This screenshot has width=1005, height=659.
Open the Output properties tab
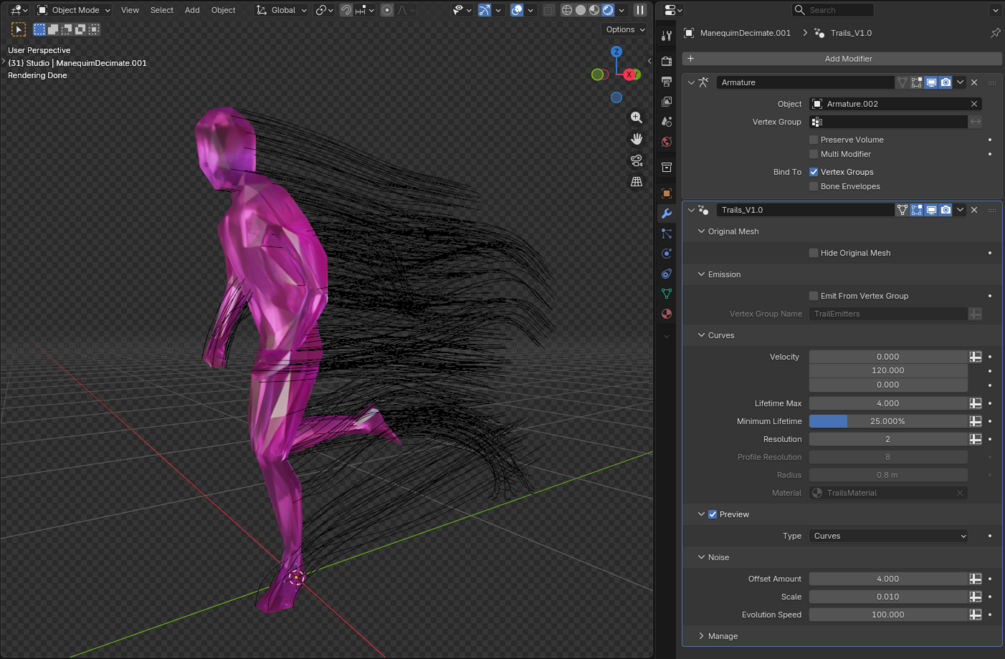click(x=667, y=81)
